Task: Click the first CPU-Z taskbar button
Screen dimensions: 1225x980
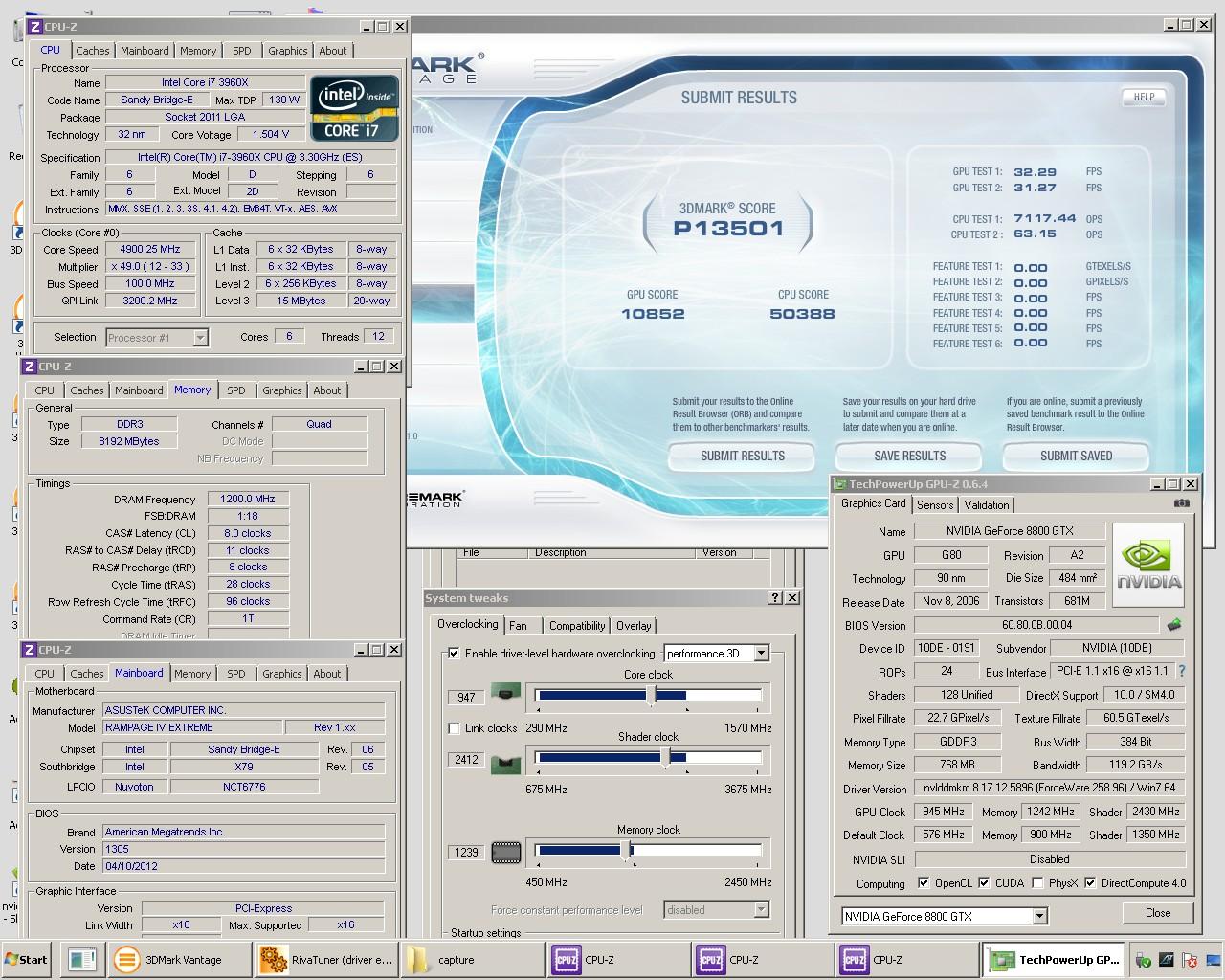Action: (617, 960)
